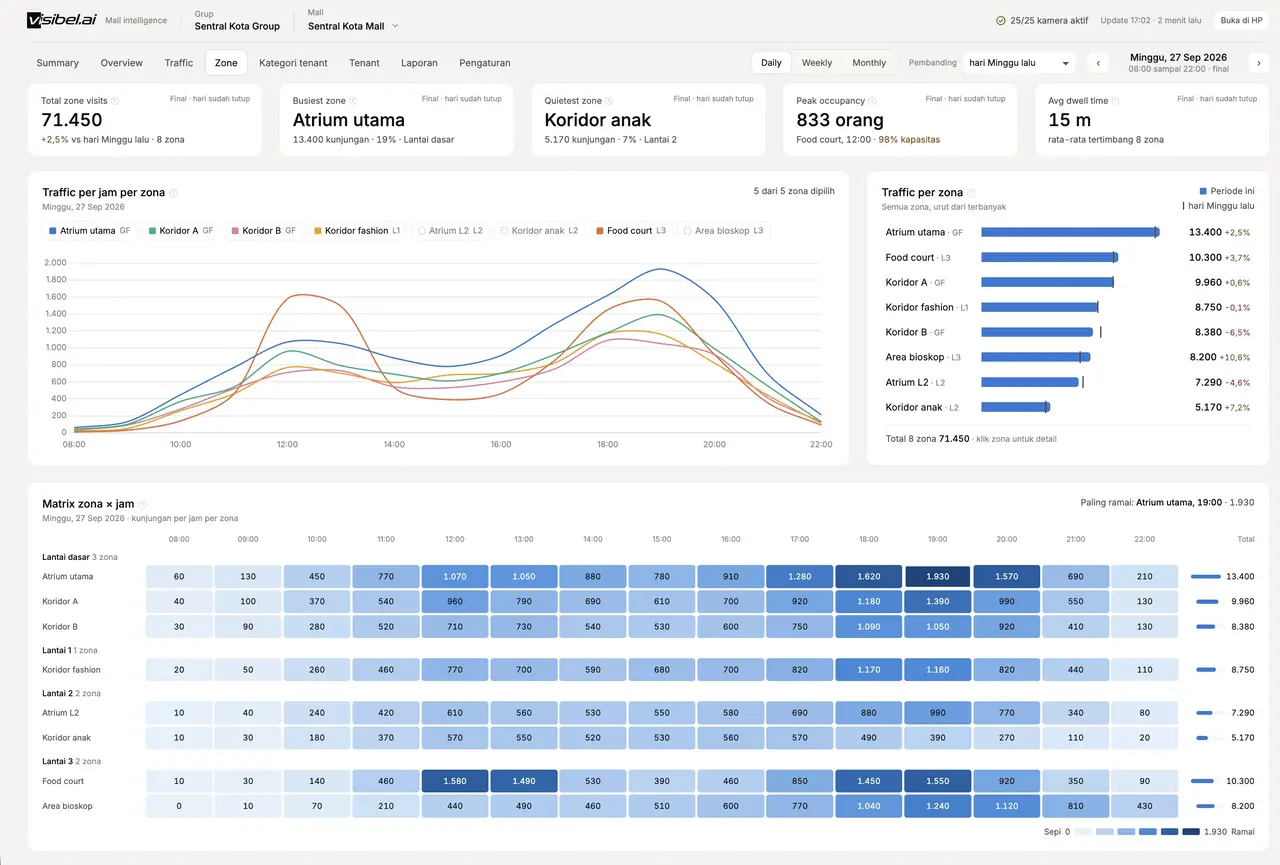Go to the Laporan tab
Image resolution: width=1280 pixels, height=865 pixels.
point(419,63)
